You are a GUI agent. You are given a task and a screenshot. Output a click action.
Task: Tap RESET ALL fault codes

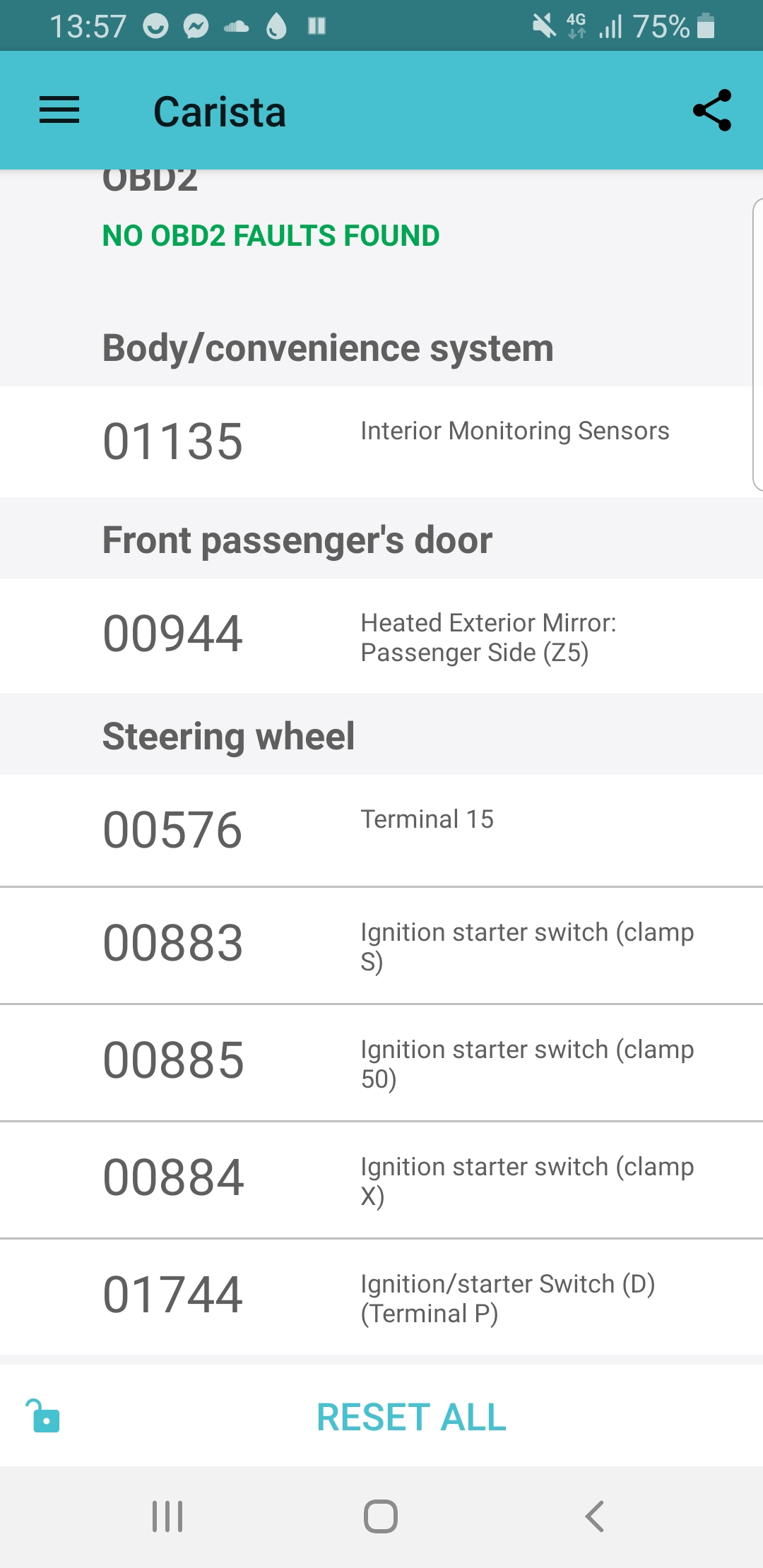pos(411,1417)
